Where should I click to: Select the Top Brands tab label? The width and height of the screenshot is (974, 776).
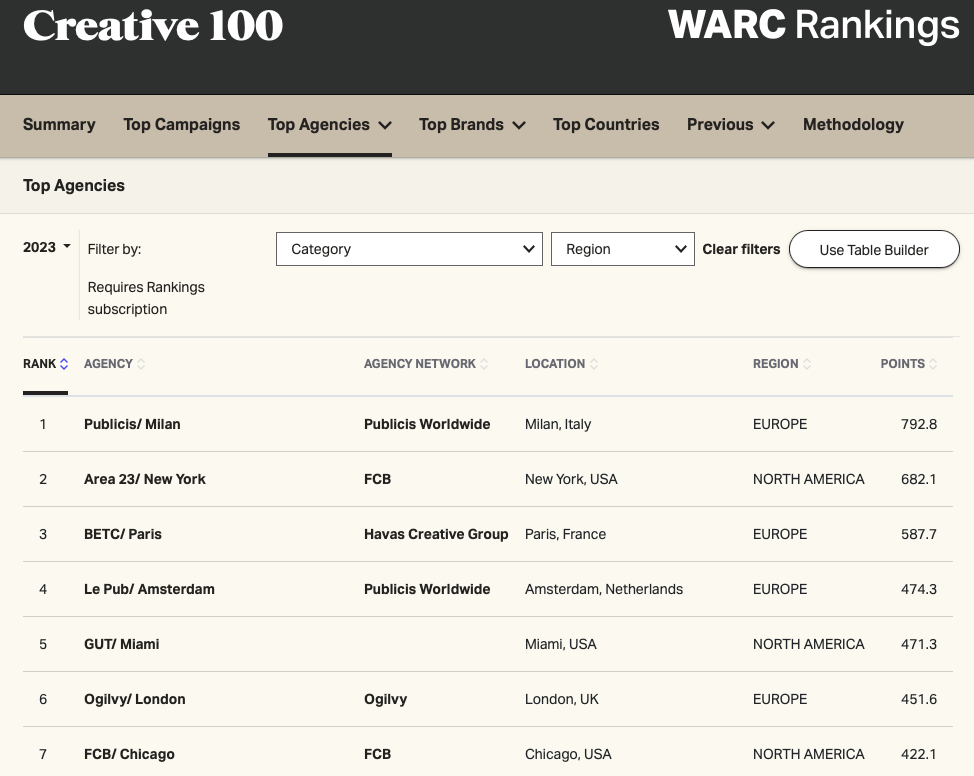click(x=462, y=124)
